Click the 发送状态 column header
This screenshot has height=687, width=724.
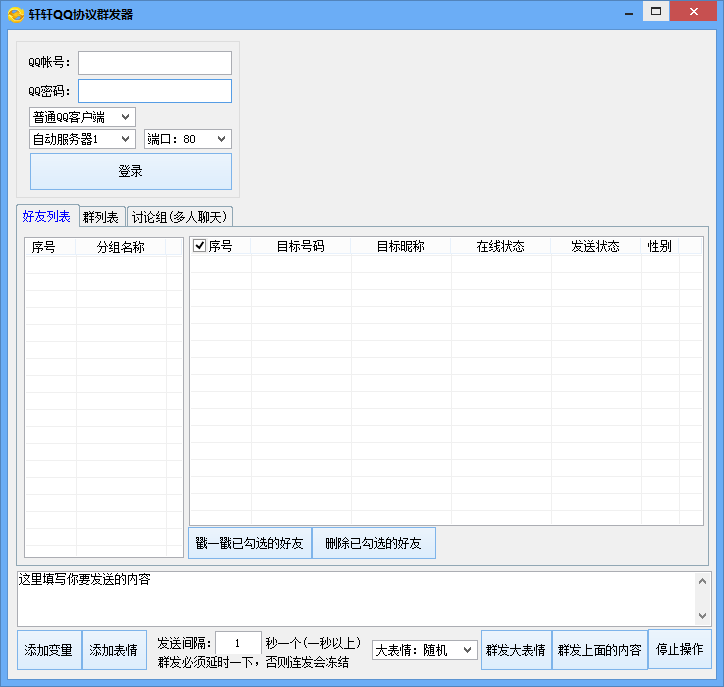pyautogui.click(x=596, y=247)
